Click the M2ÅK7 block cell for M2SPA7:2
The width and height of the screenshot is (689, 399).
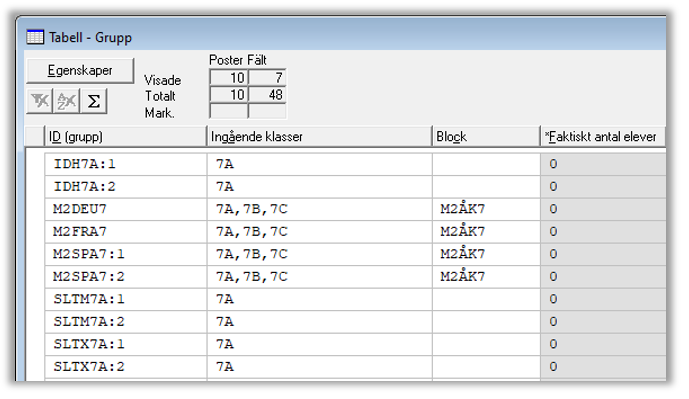pyautogui.click(x=486, y=277)
